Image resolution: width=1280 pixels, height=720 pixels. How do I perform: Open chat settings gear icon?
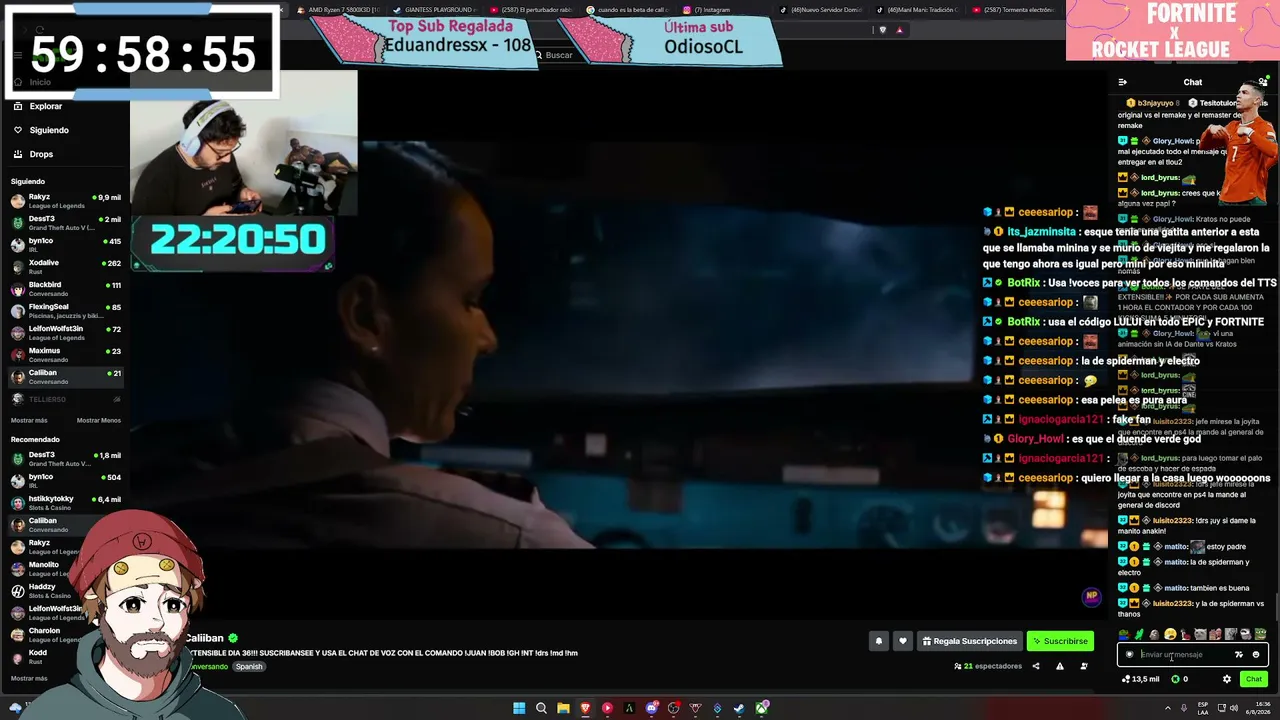point(1227,679)
